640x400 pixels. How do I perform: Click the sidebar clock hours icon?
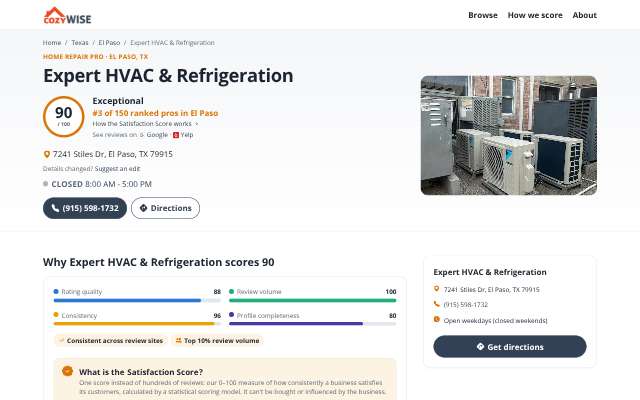coord(436,320)
